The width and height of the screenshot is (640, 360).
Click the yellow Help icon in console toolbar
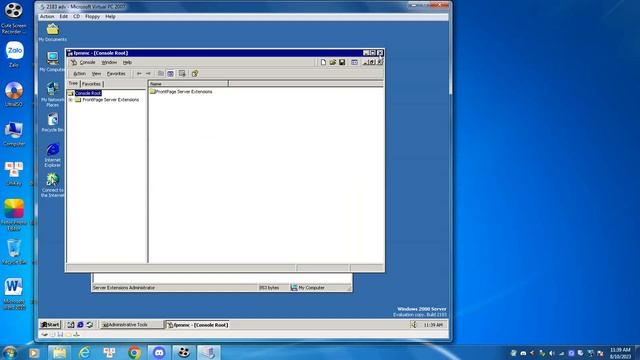pyautogui.click(x=195, y=73)
